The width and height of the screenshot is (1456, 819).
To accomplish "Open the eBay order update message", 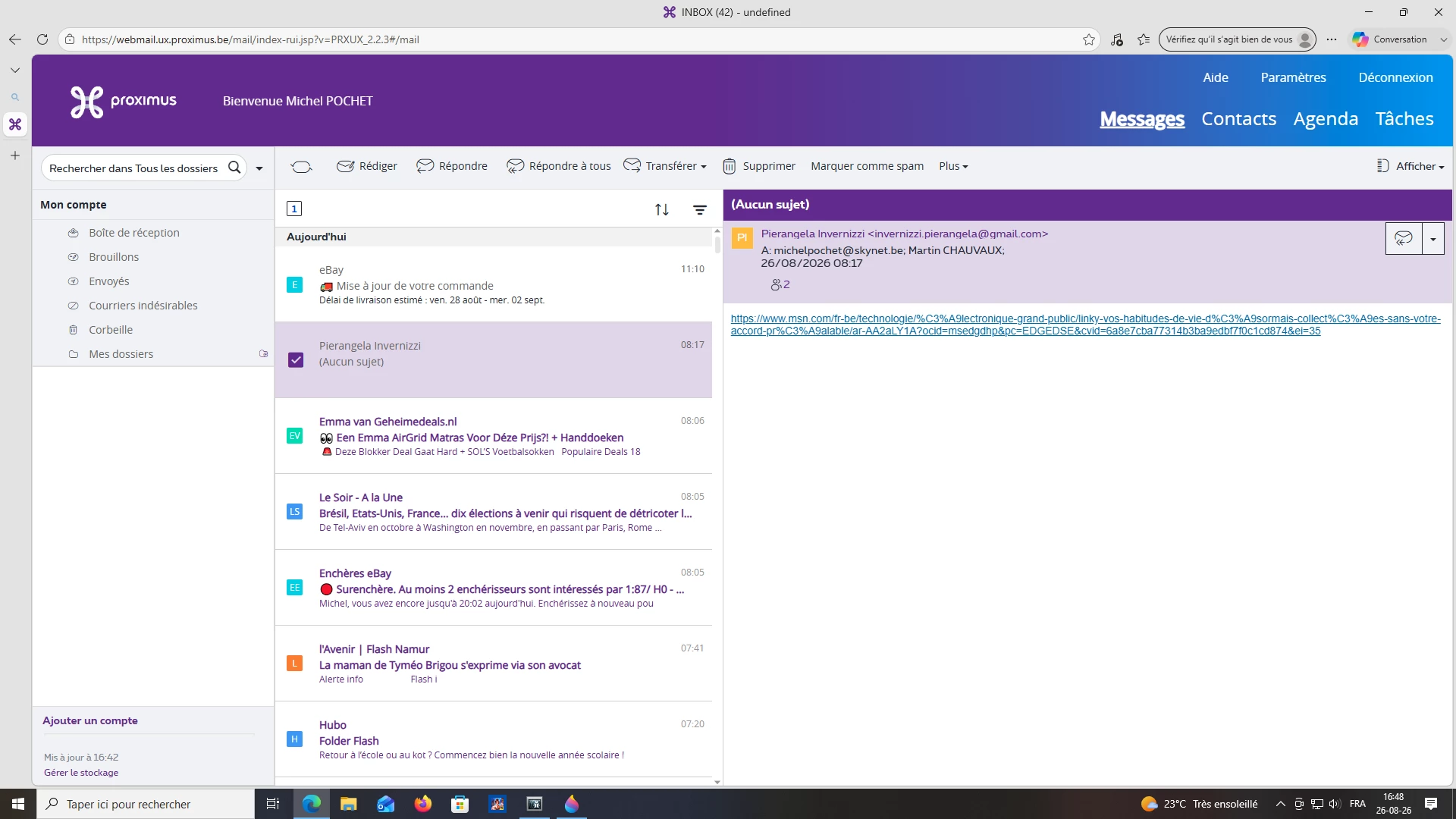I will pyautogui.click(x=494, y=284).
